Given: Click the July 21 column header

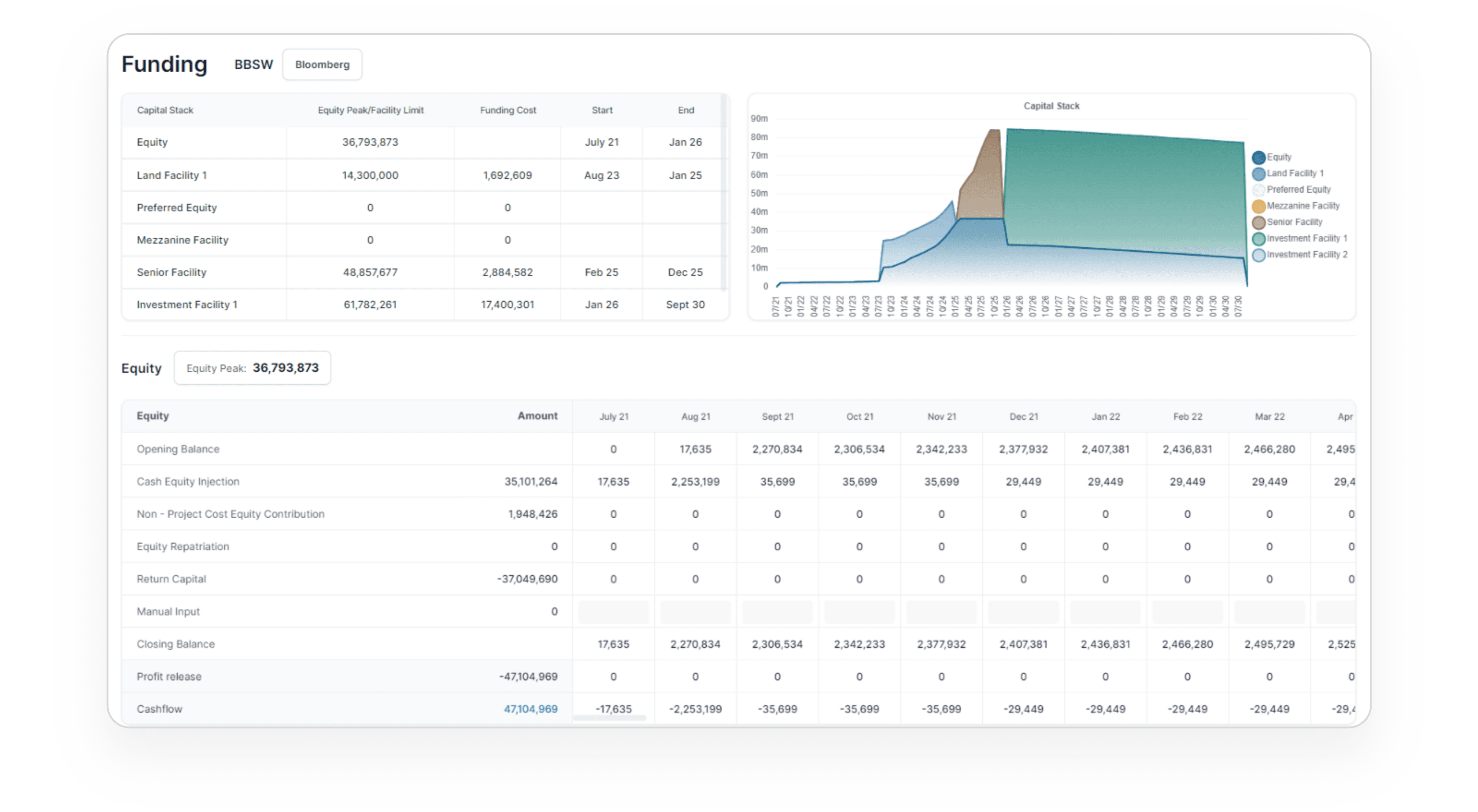Looking at the screenshot, I should pos(614,417).
